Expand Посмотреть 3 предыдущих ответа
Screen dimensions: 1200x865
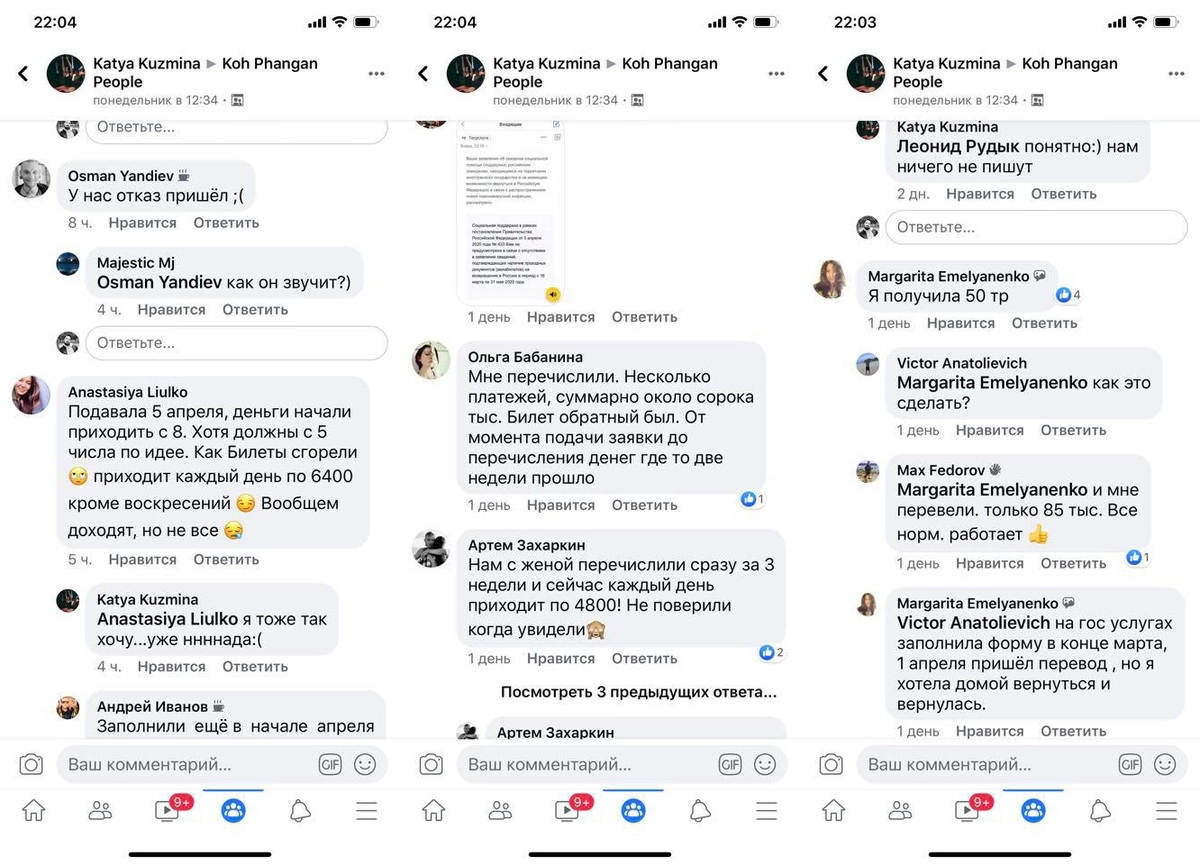click(x=638, y=692)
